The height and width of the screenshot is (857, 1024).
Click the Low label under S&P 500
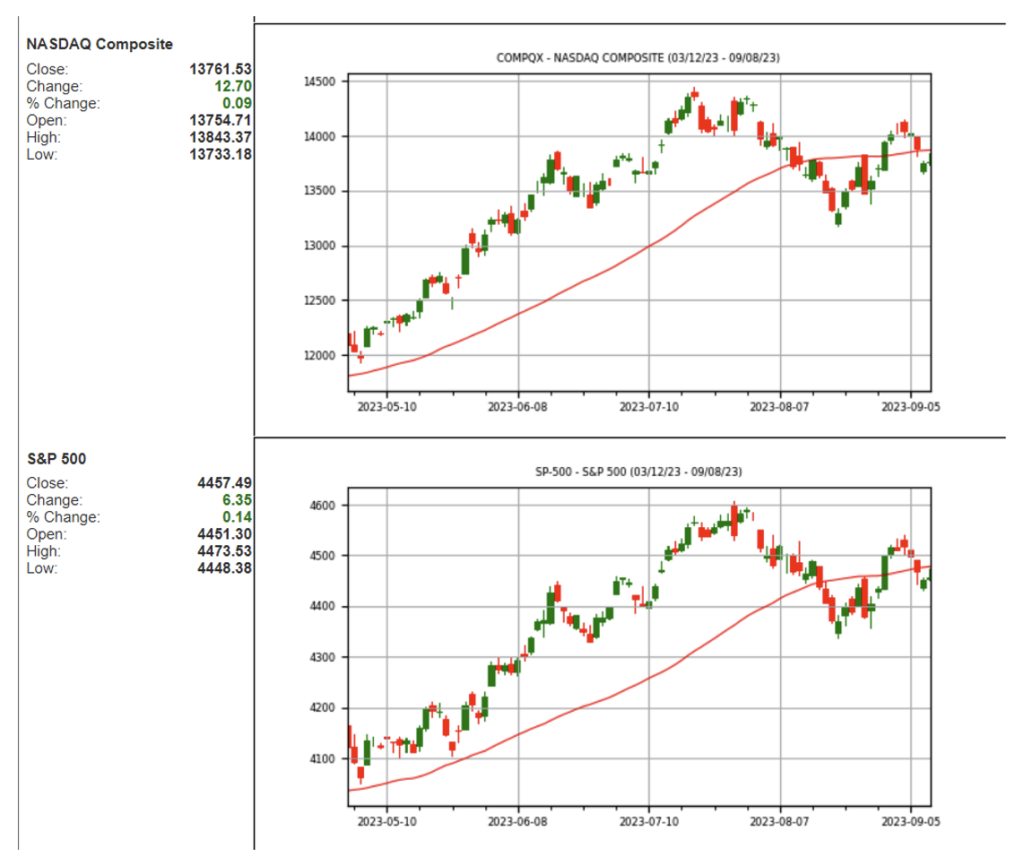pyautogui.click(x=42, y=568)
